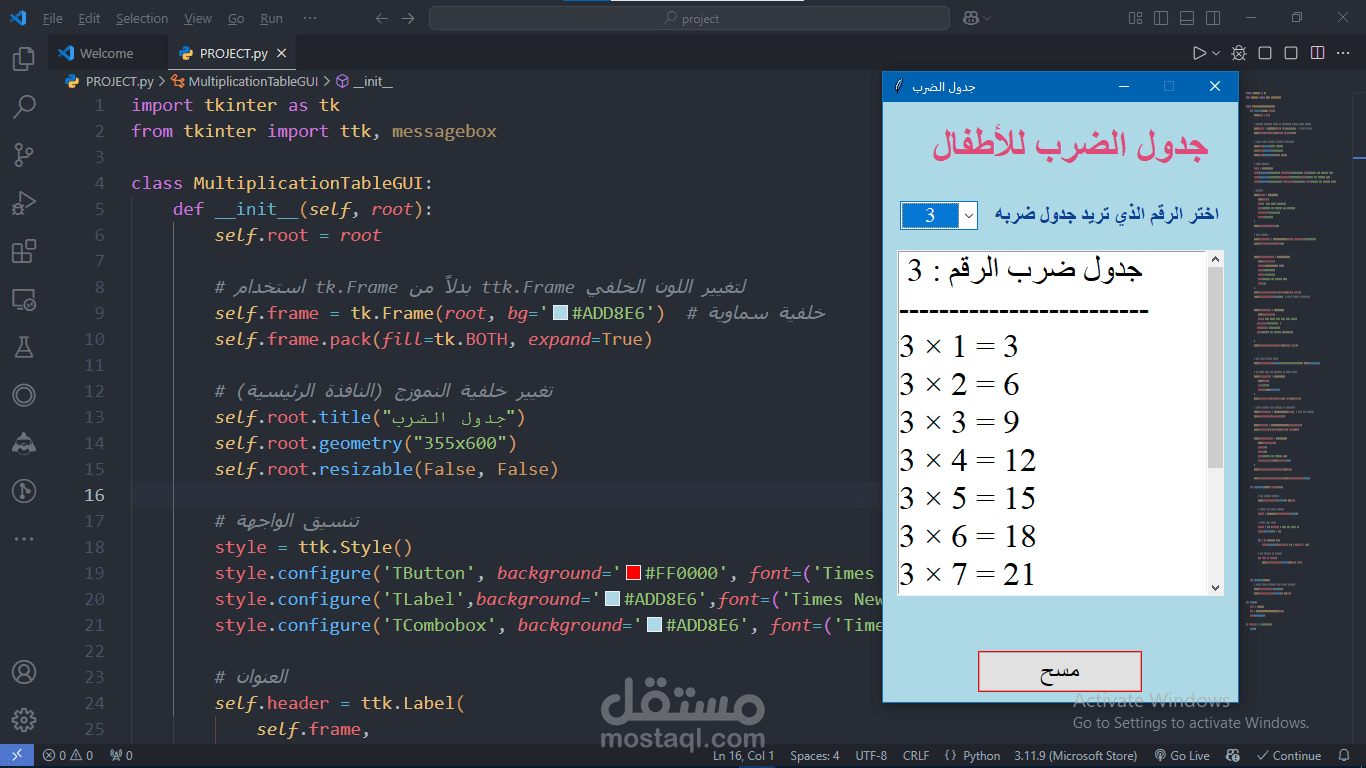The height and width of the screenshot is (768, 1366).
Task: Click Go Live in status bar
Action: (x=1182, y=756)
